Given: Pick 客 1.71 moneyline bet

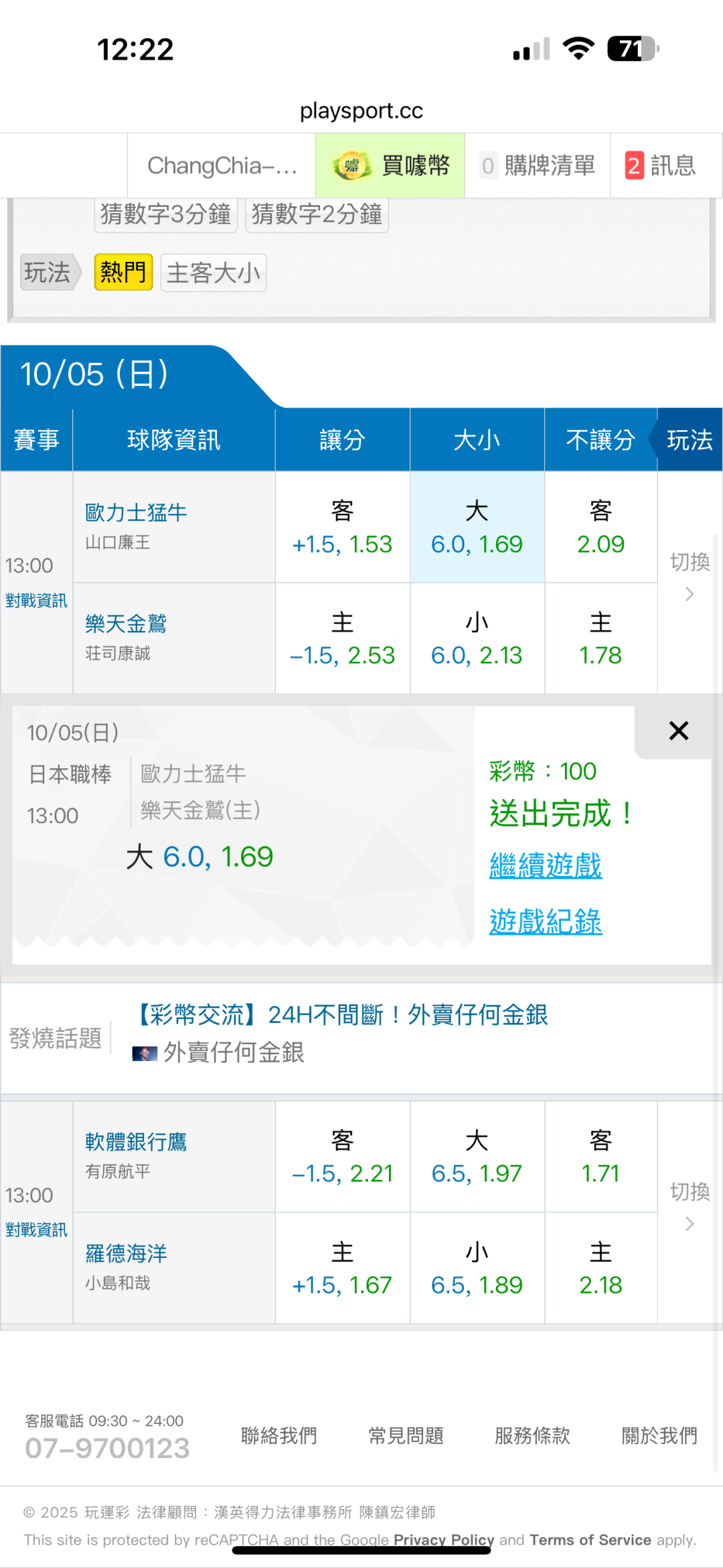Looking at the screenshot, I should pyautogui.click(x=600, y=1157).
